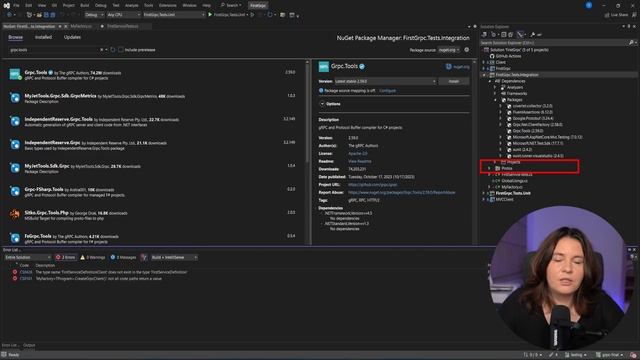Open the Package source dropdown
Viewport: 640px width, 360px height.
pos(449,50)
